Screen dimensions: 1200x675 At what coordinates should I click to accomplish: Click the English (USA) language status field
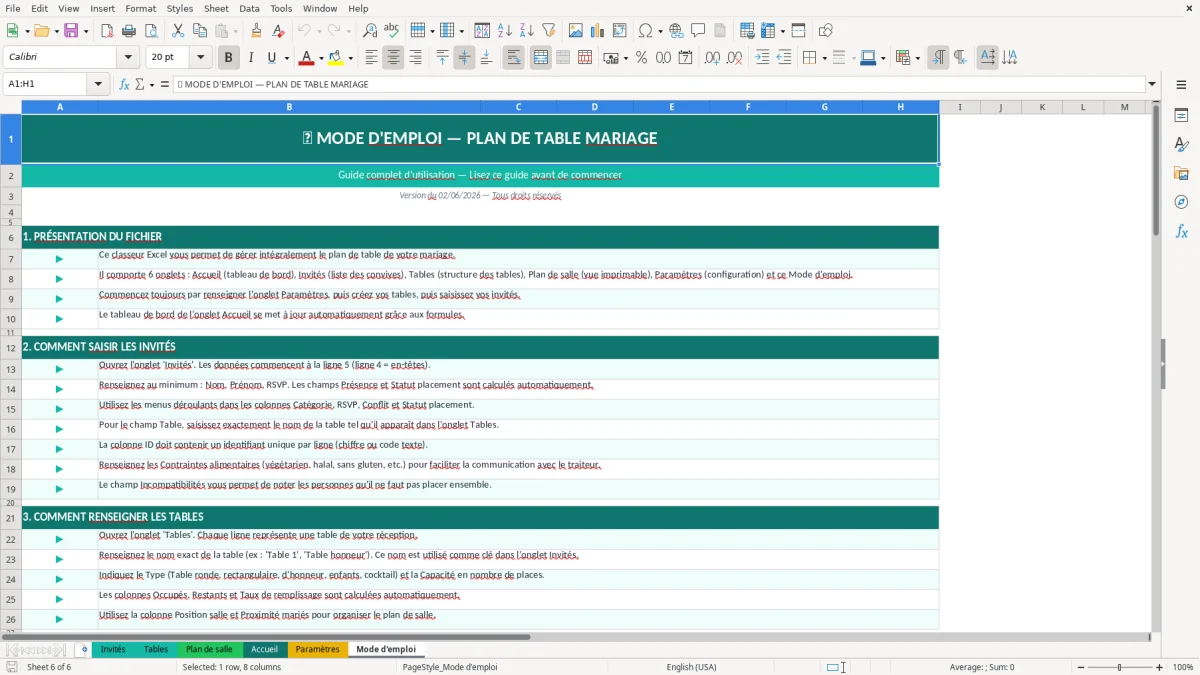(692, 667)
